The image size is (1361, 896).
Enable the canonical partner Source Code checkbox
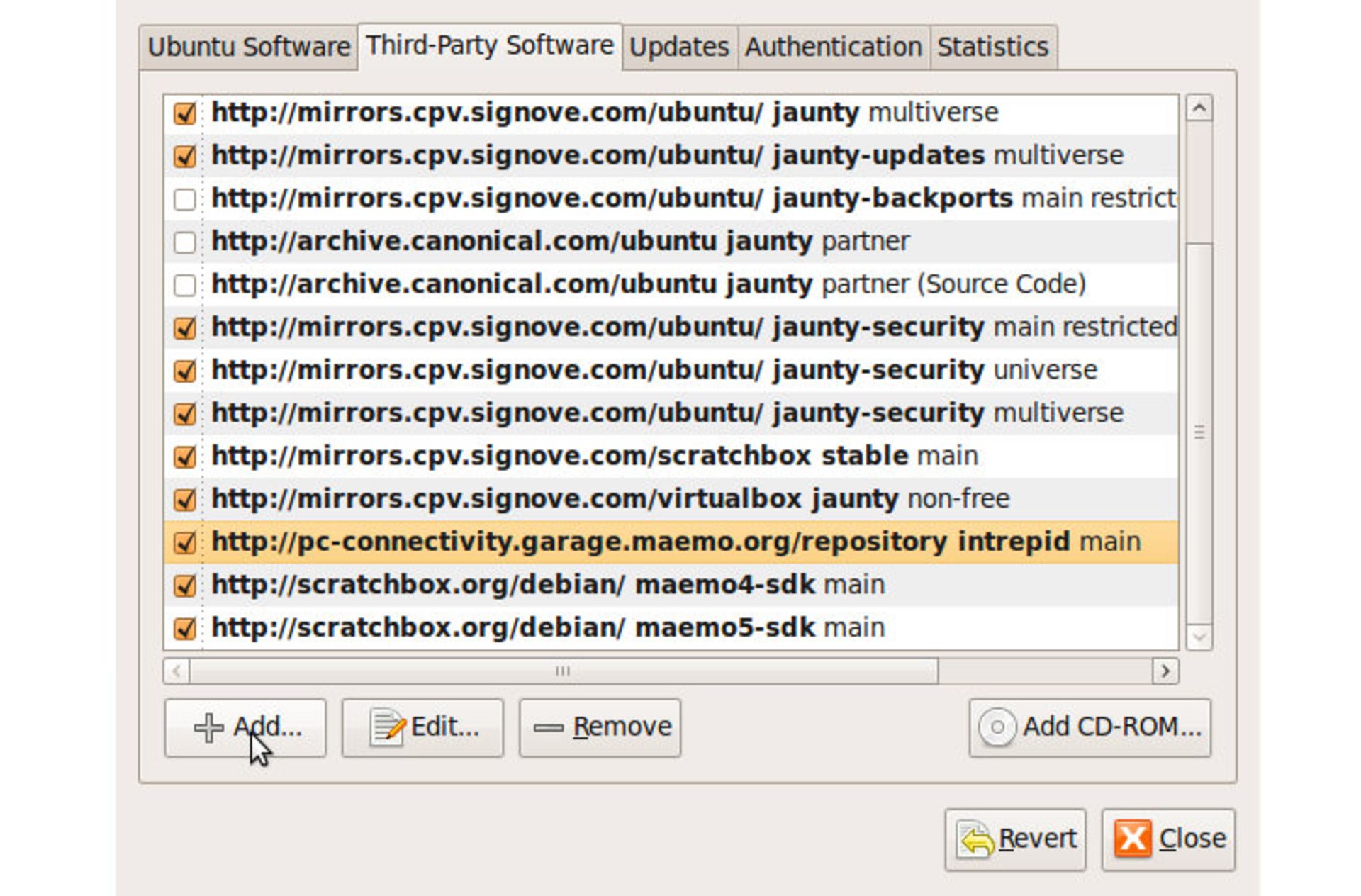[x=185, y=285]
